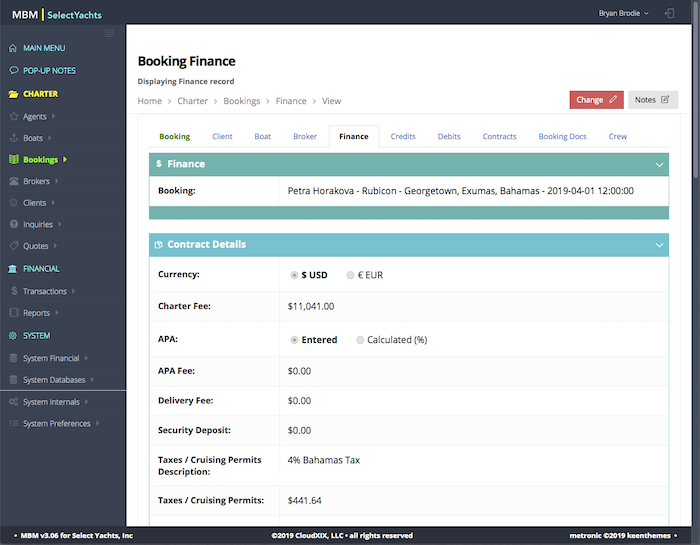Click the dollar icon in Finance header

click(x=158, y=164)
